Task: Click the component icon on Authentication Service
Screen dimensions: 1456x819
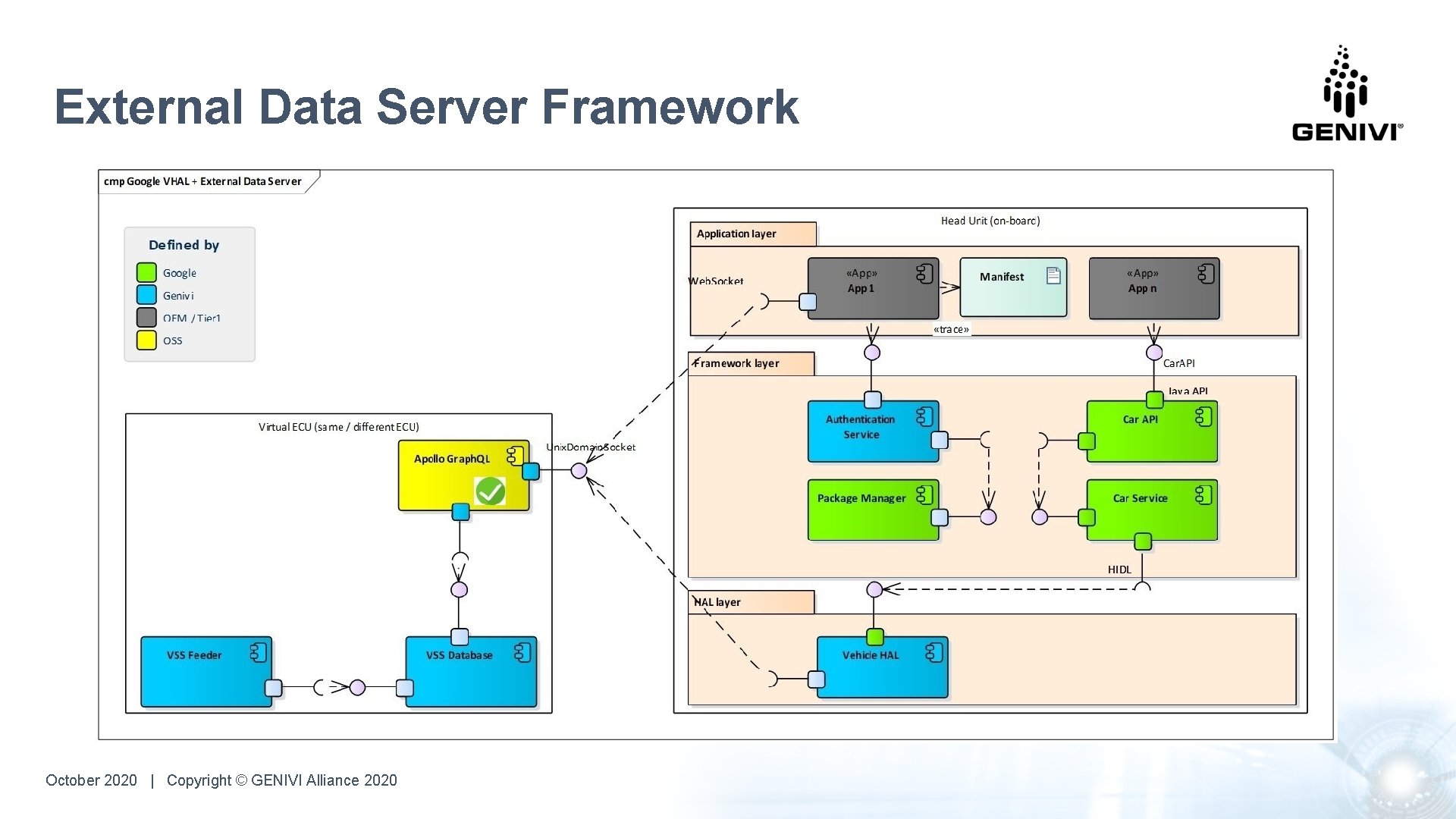Action: point(924,416)
